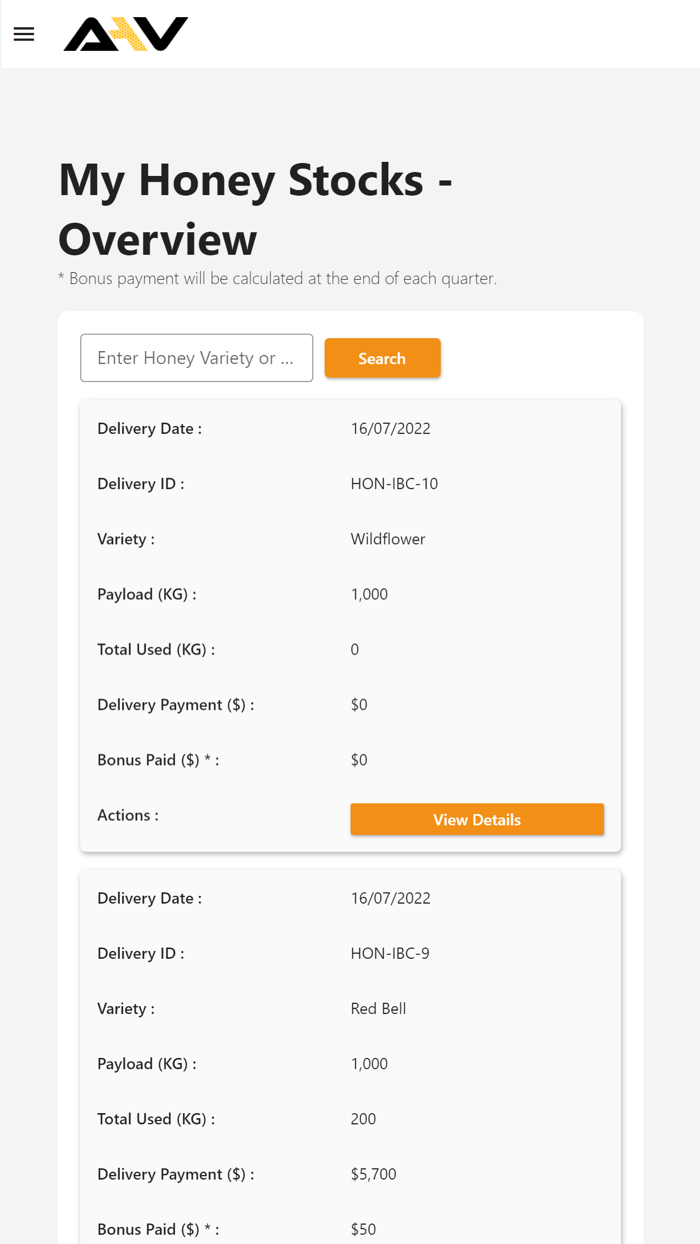Click Total Used value of 200
700x1244 pixels.
tap(363, 1119)
